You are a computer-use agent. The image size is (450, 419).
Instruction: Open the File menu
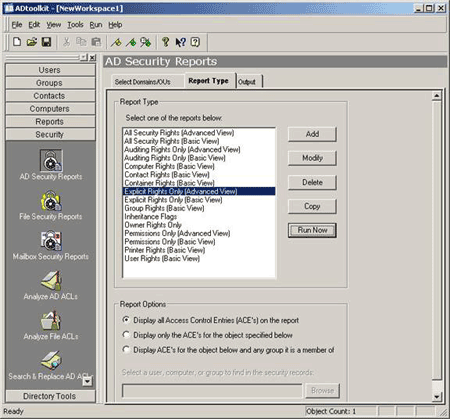click(17, 25)
